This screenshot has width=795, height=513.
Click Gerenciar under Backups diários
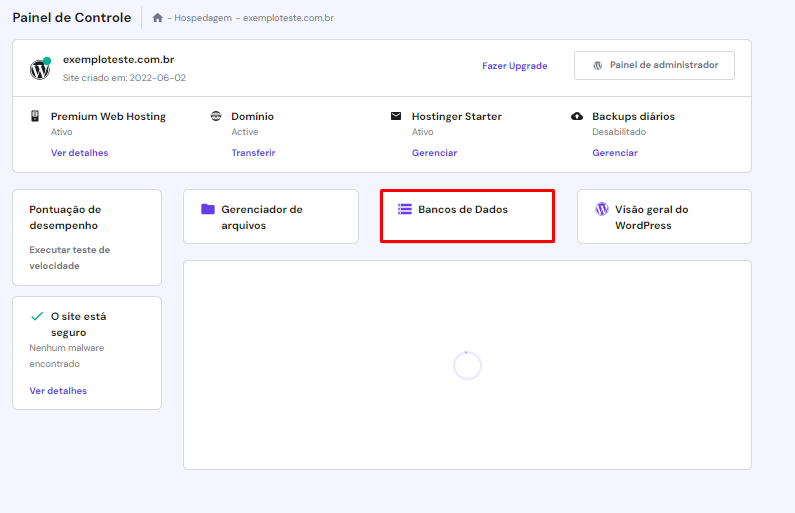pyautogui.click(x=615, y=153)
